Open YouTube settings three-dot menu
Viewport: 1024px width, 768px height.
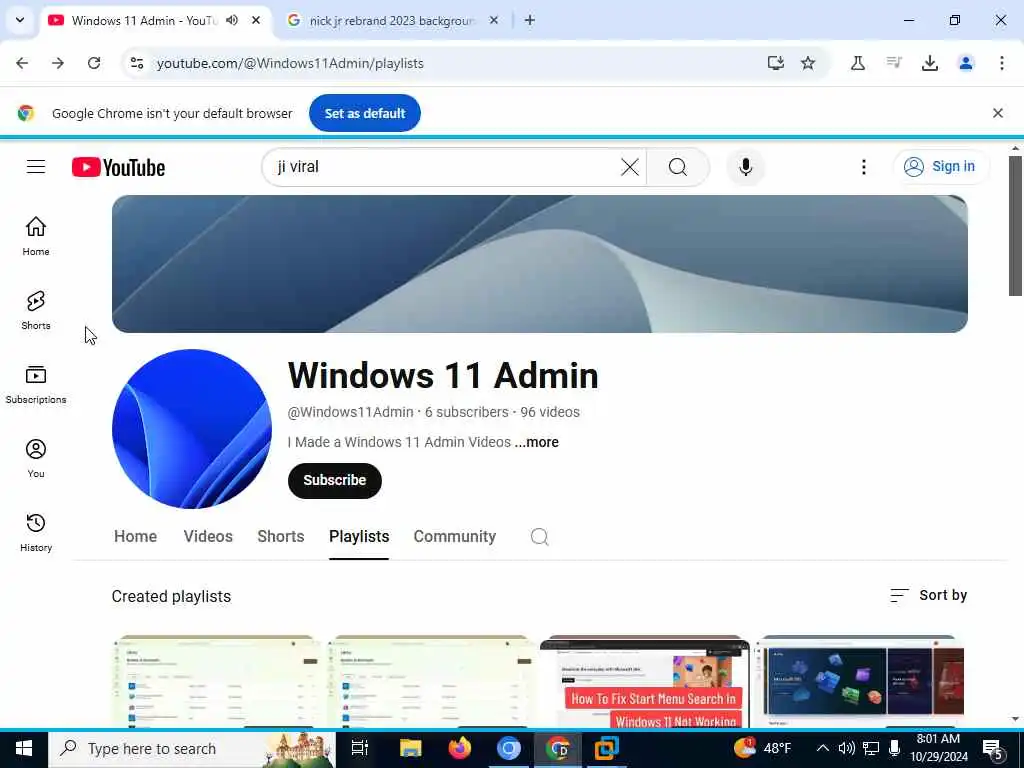863,167
